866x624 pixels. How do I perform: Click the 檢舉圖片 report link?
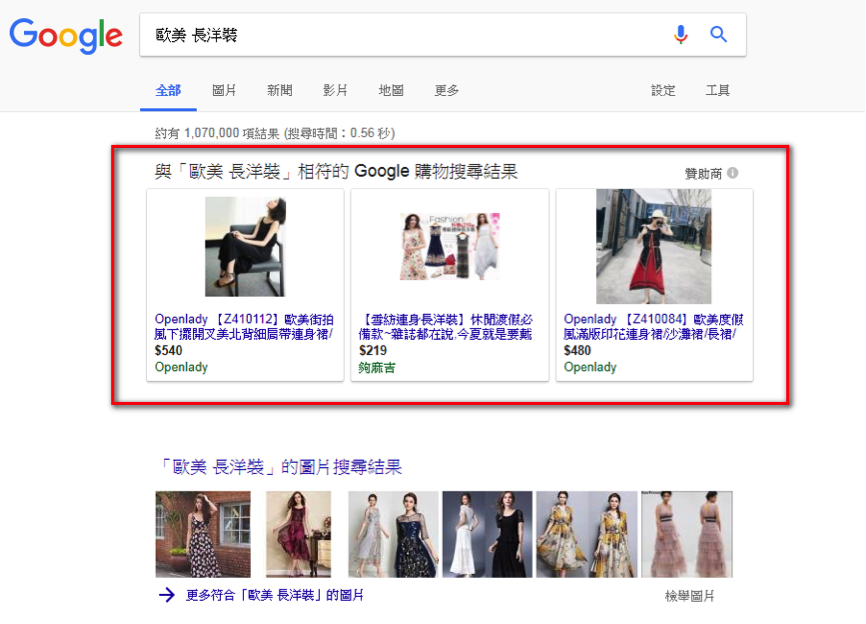pos(689,596)
